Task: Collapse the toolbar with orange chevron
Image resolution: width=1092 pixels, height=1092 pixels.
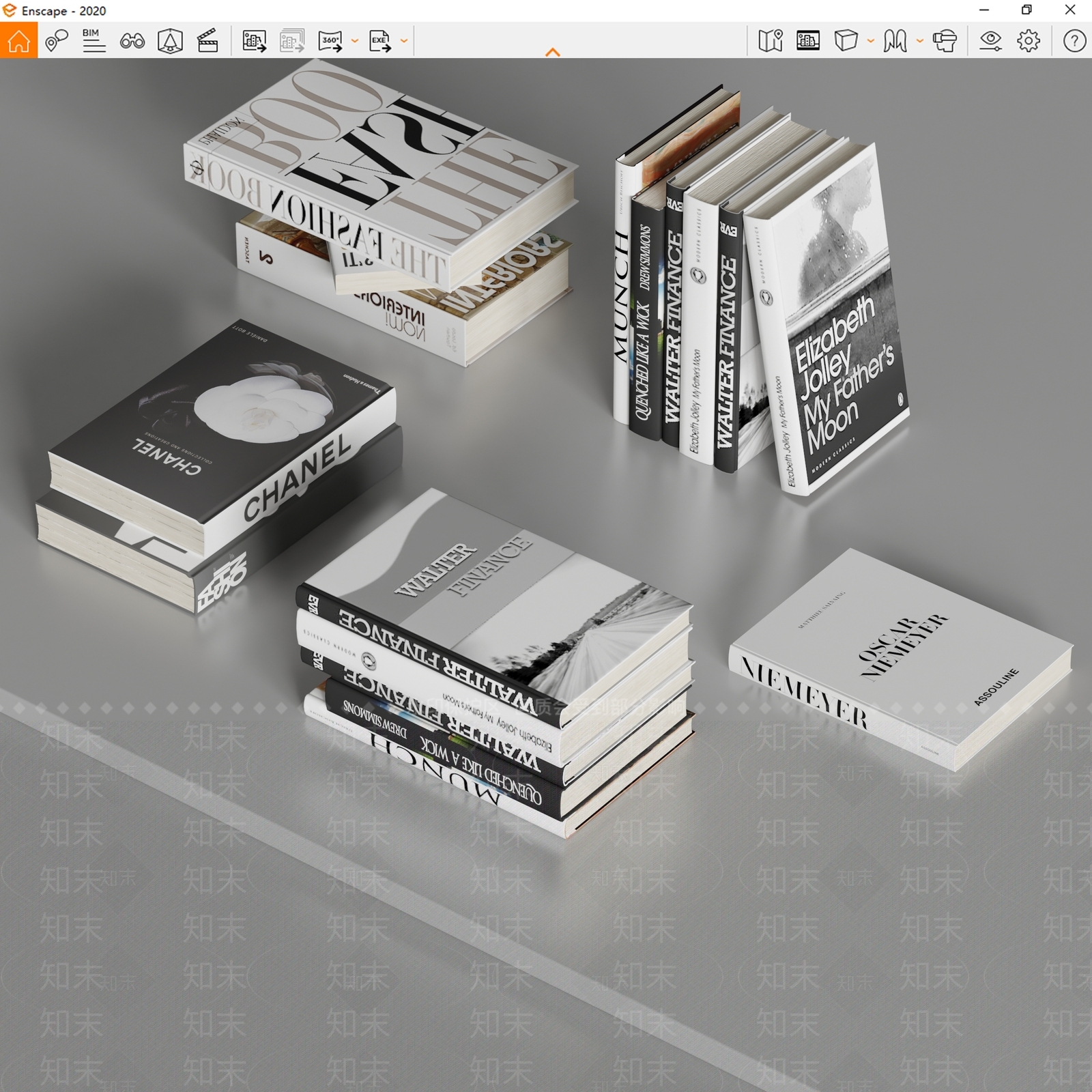Action: pos(553,52)
